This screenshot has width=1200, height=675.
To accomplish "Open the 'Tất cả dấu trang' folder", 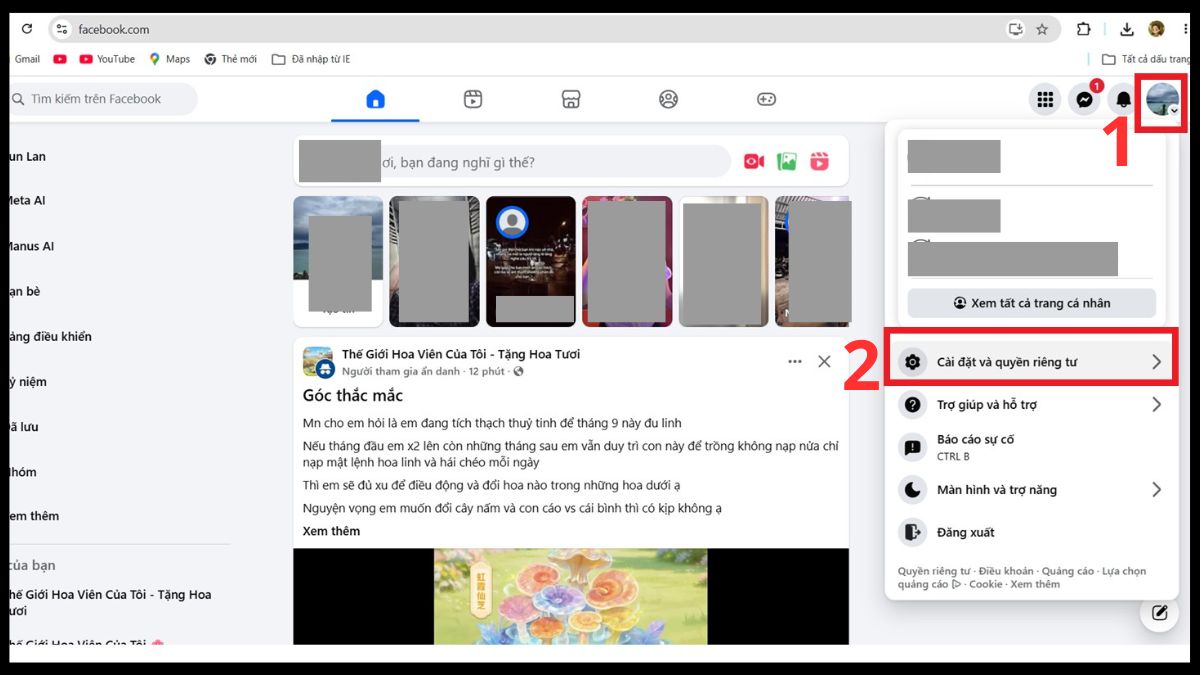I will [1148, 59].
